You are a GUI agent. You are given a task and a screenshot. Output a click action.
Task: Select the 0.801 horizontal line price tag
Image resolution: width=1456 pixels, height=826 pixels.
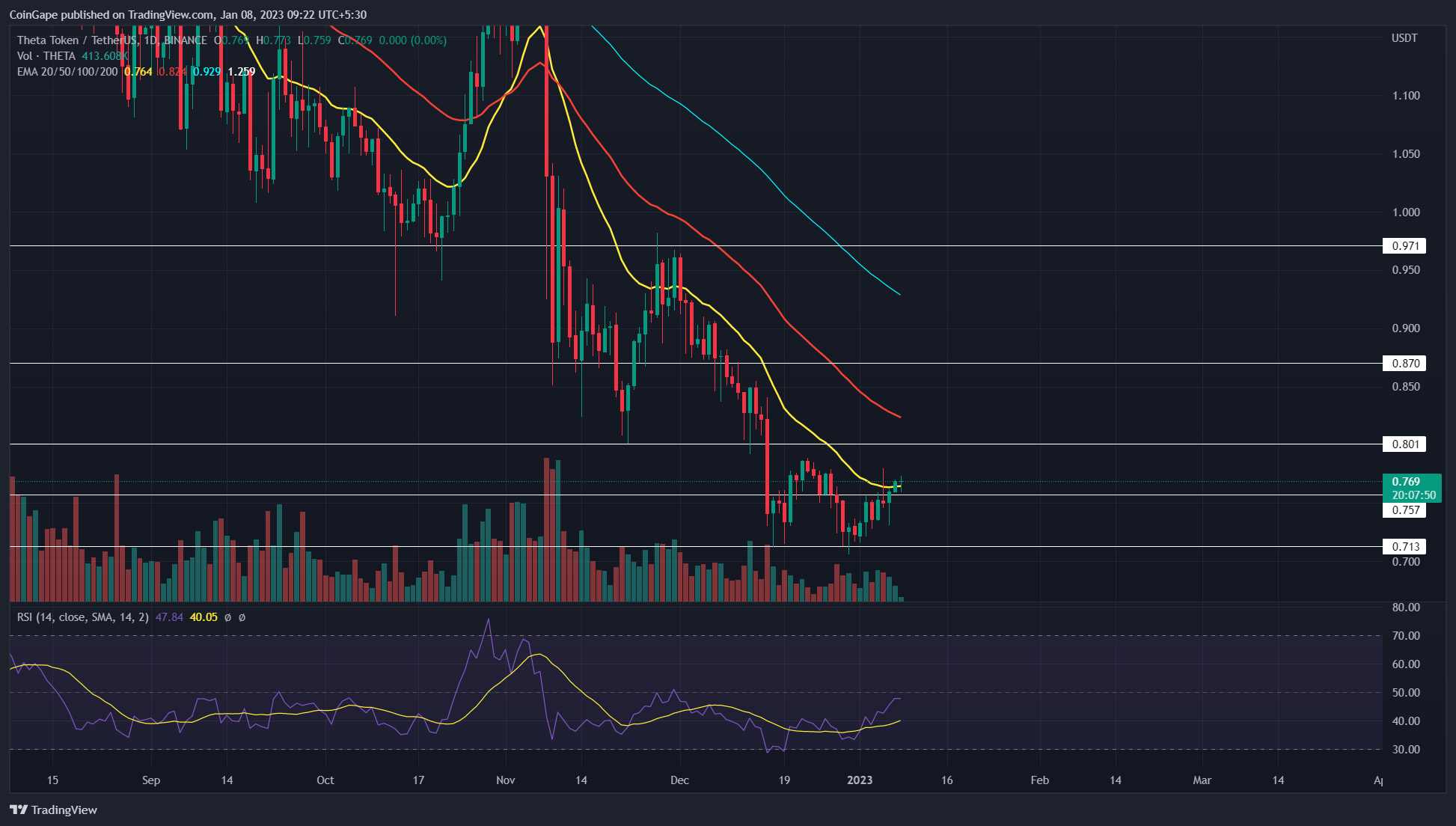pyautogui.click(x=1404, y=444)
